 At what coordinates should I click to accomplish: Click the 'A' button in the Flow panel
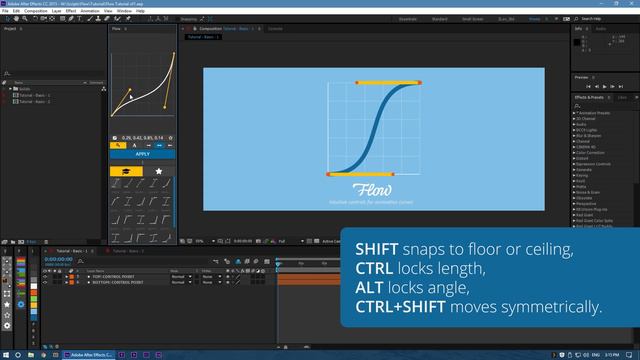(134, 145)
